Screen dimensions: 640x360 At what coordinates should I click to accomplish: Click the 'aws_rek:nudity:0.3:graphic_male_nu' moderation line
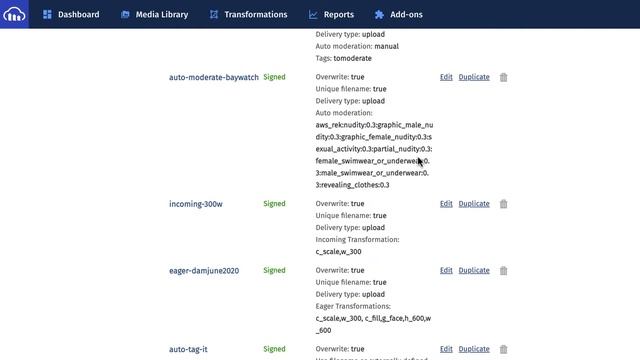[x=374, y=125]
